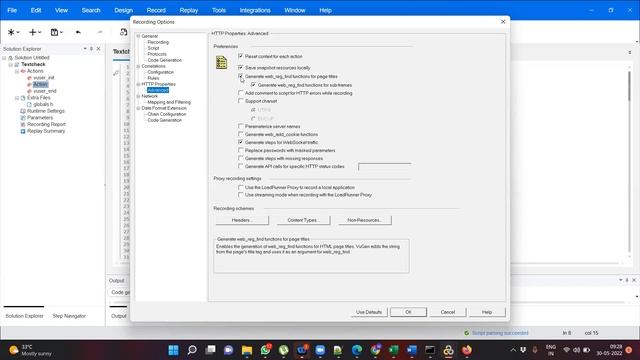
Task: Open Recording Report via its icon
Action: (23, 124)
